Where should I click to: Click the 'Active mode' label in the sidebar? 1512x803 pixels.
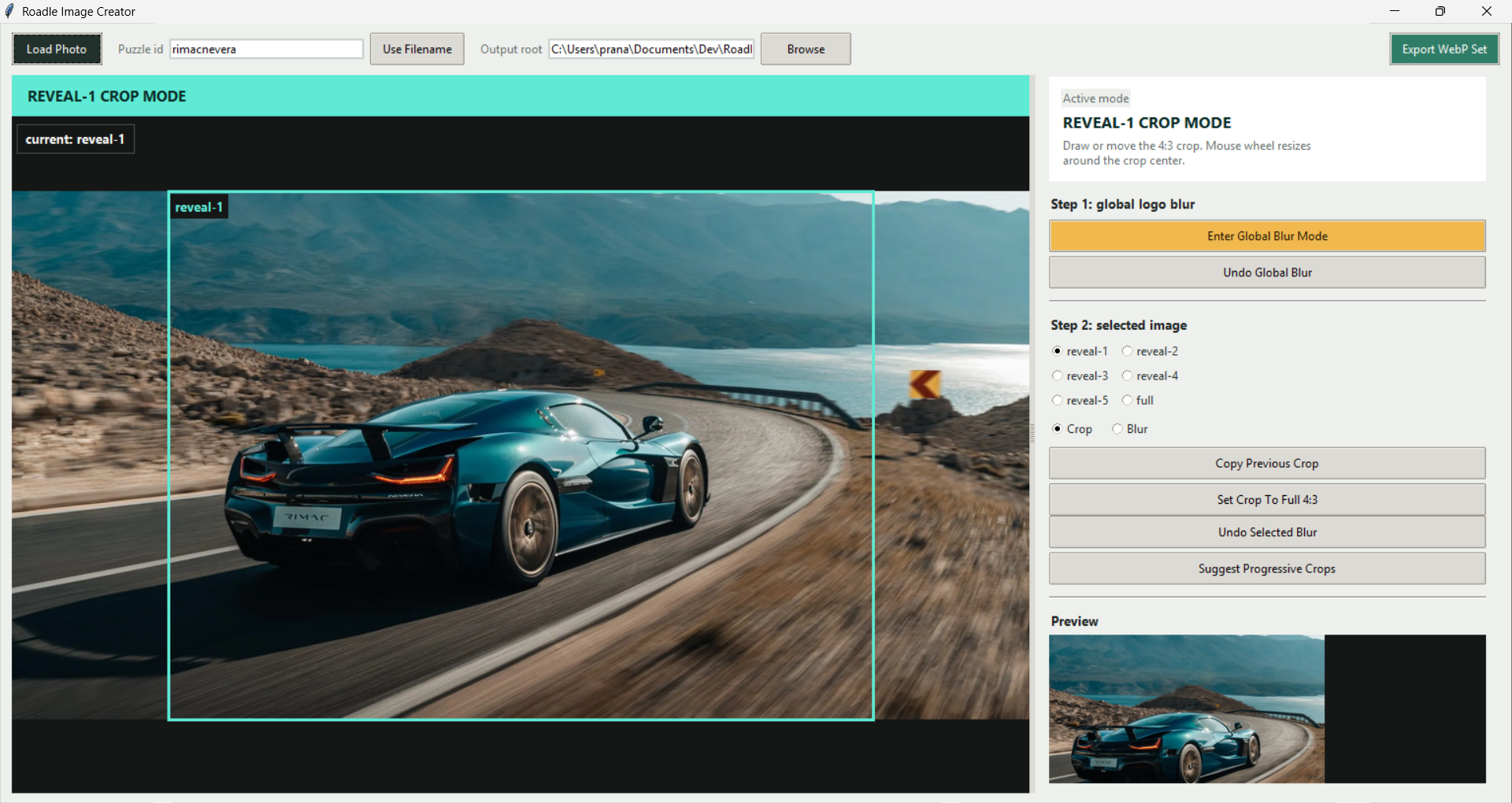(x=1095, y=98)
